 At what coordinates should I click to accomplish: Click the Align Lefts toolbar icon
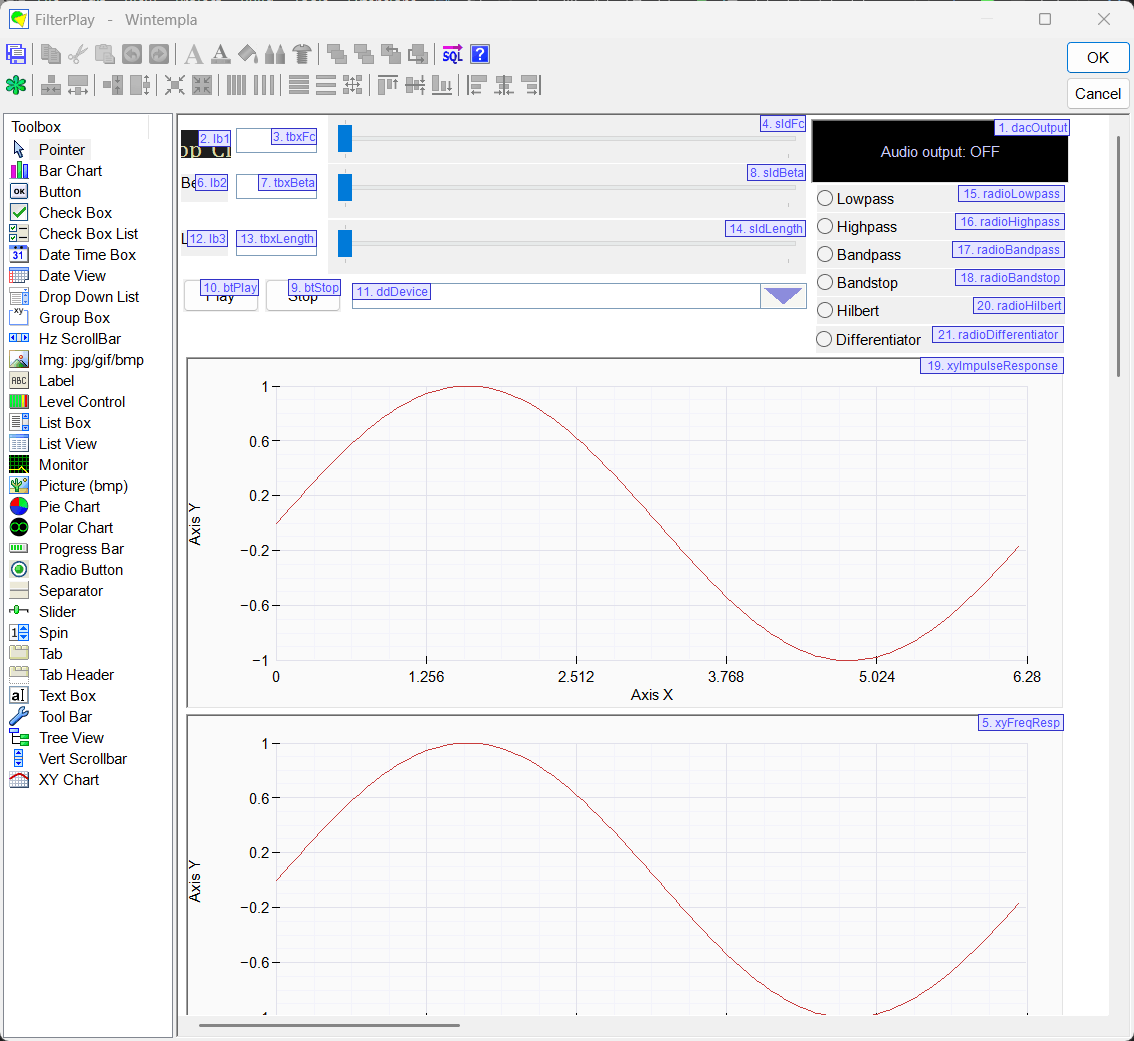point(477,85)
